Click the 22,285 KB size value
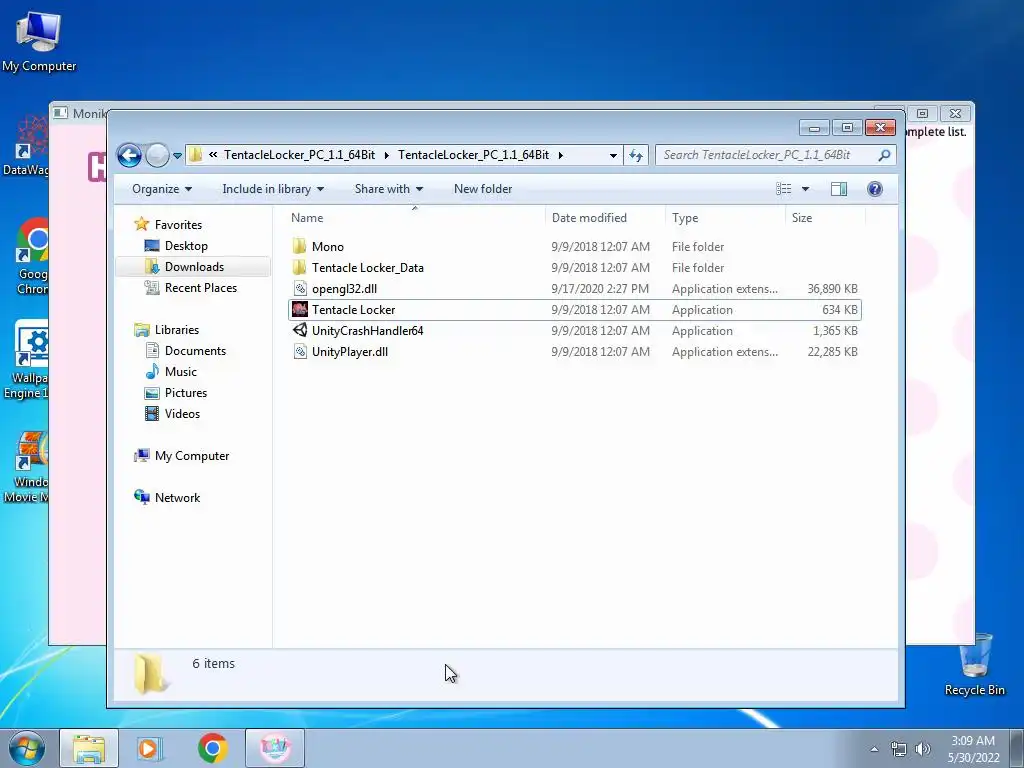The image size is (1024, 768). (832, 351)
